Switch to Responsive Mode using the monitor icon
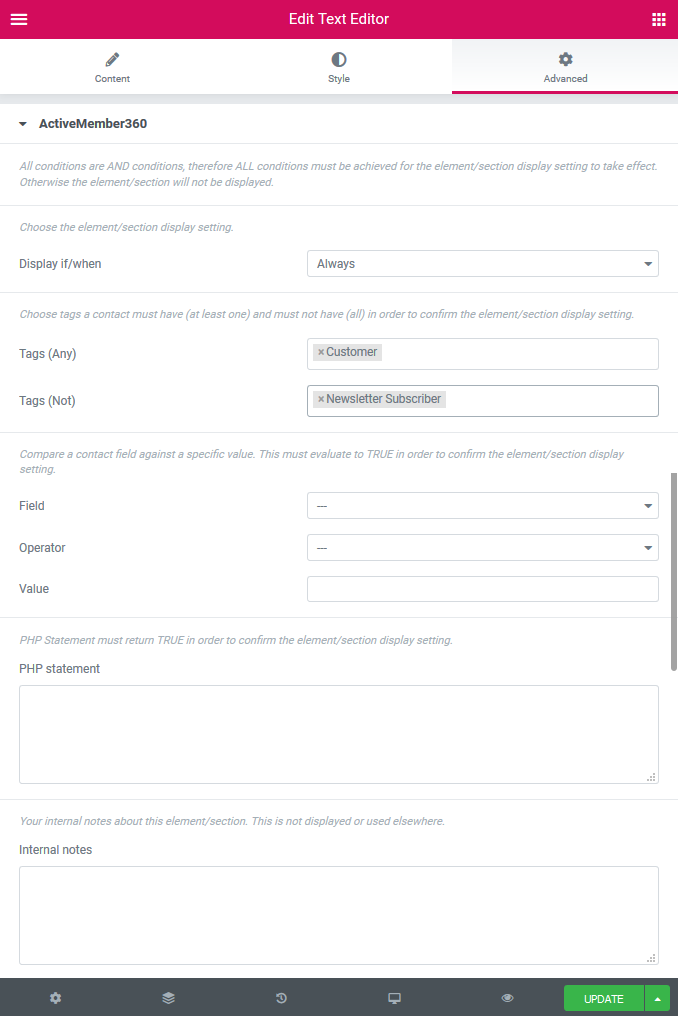Screen dimensions: 678x1016 coord(394,997)
